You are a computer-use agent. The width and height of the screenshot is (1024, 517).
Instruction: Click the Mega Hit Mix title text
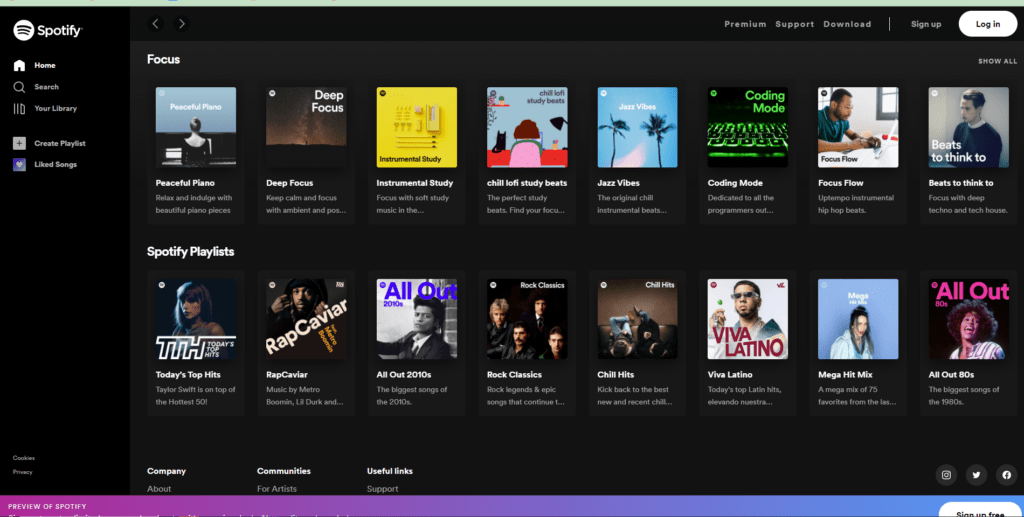(845, 375)
